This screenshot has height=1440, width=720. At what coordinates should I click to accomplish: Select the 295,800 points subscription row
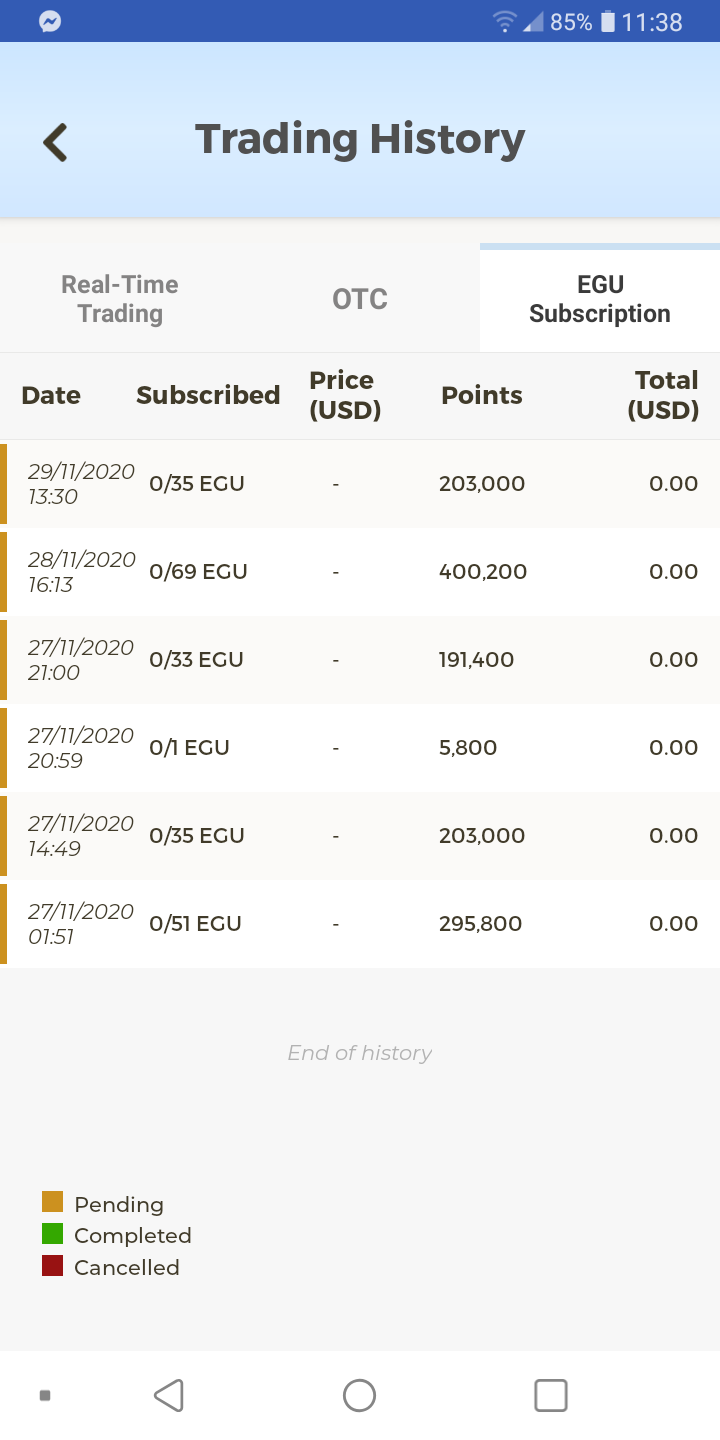pos(360,924)
